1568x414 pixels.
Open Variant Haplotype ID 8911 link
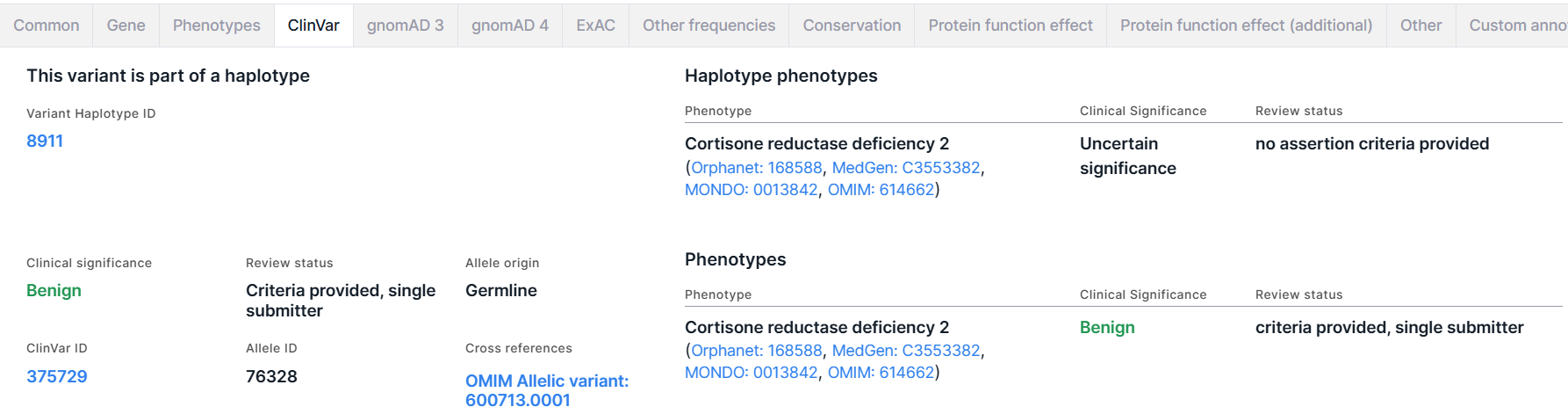click(x=45, y=141)
